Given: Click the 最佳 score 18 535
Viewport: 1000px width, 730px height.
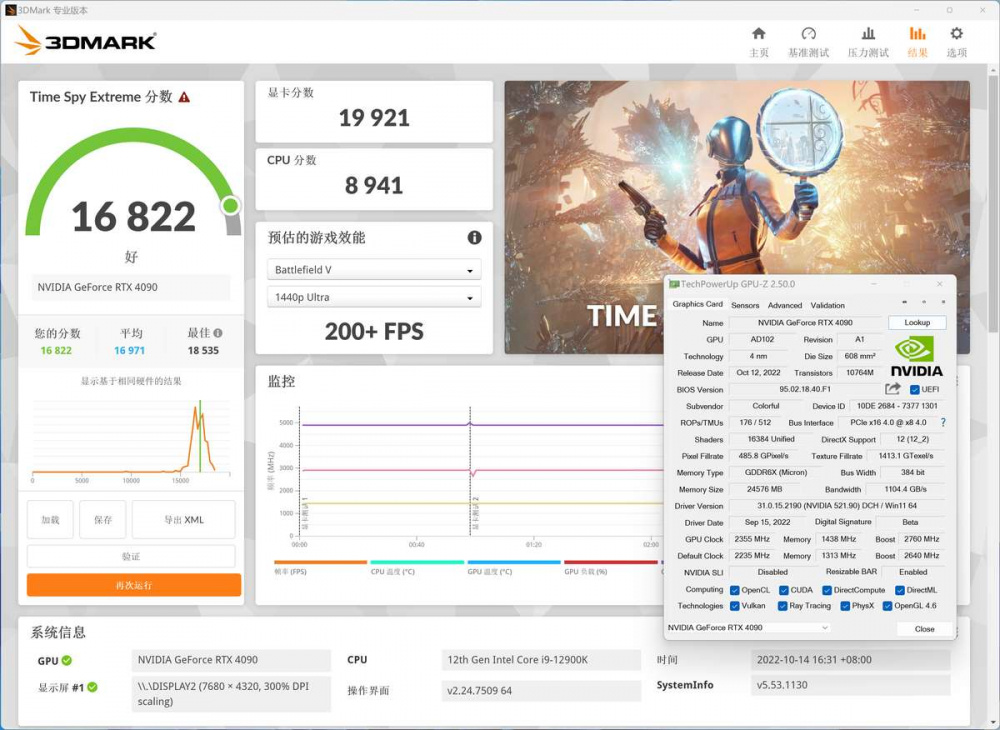Looking at the screenshot, I should 203,351.
